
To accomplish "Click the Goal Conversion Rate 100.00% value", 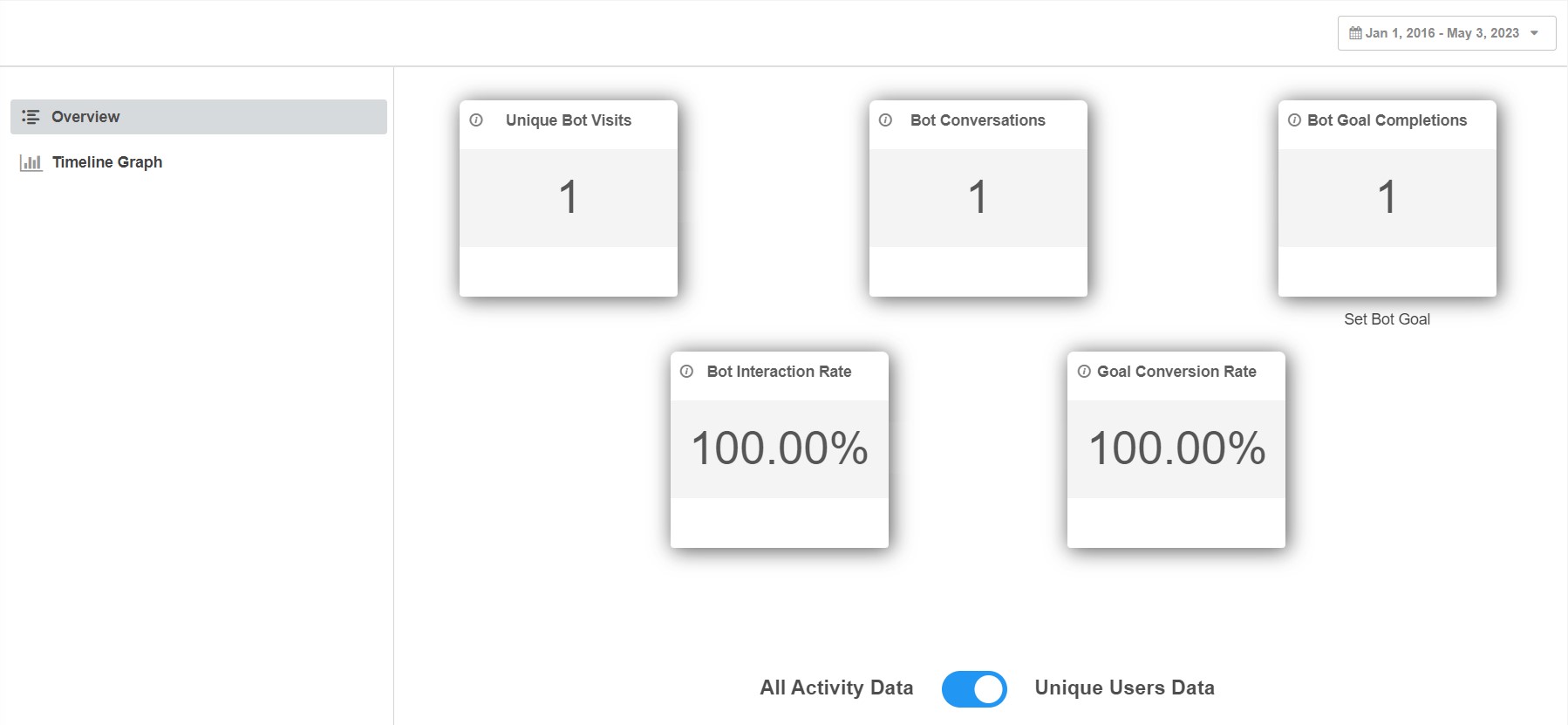I will 1176,448.
